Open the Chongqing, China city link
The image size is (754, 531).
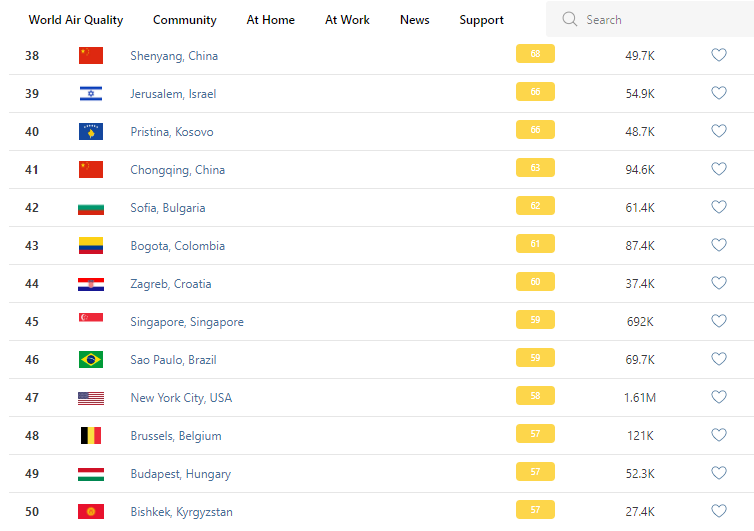pyautogui.click(x=177, y=170)
